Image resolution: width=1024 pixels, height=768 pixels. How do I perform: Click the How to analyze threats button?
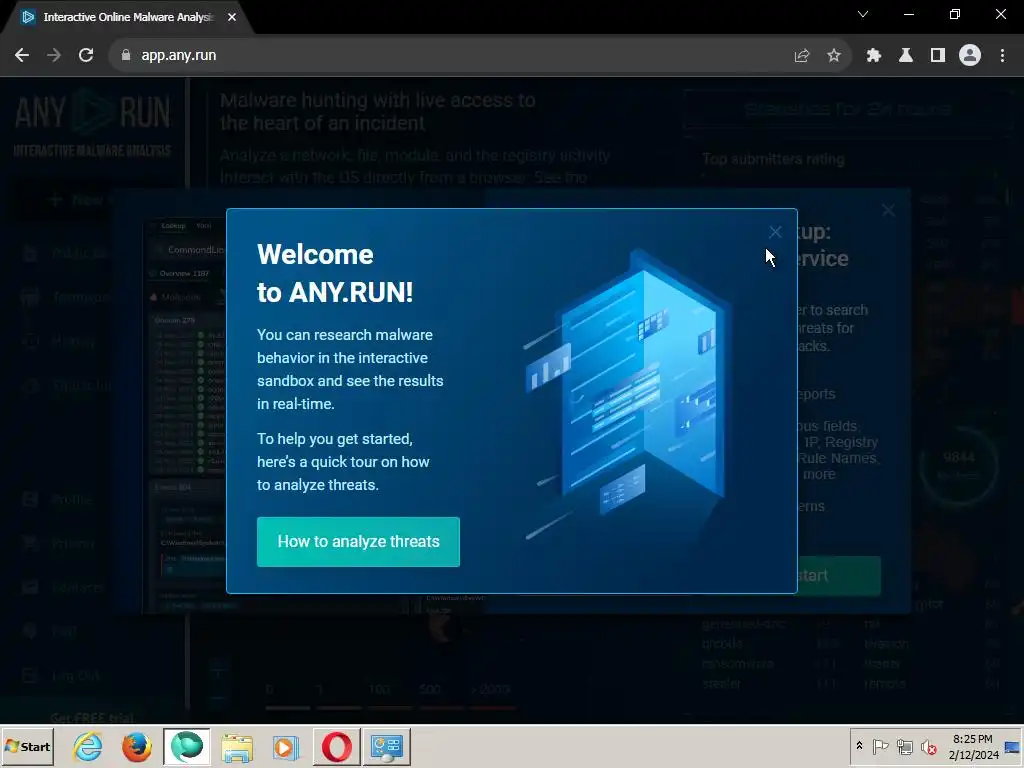[x=358, y=541]
